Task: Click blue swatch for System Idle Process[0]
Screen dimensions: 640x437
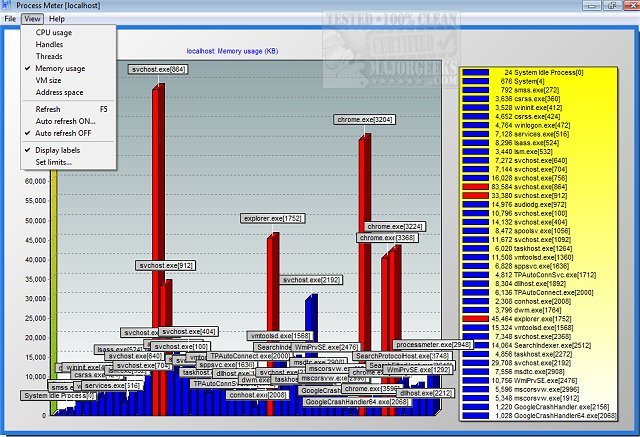Action: [x=476, y=72]
